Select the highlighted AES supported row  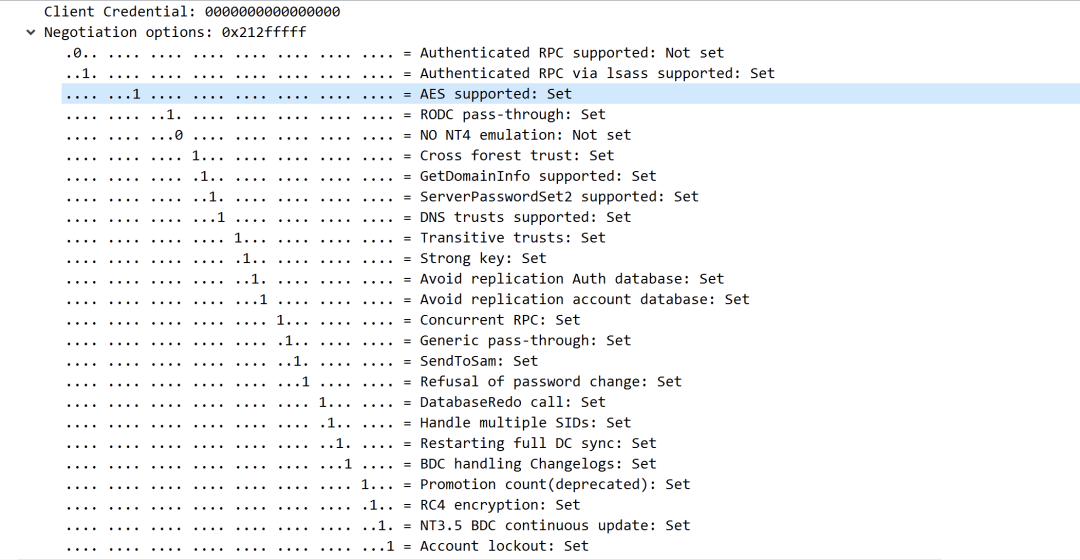point(570,94)
